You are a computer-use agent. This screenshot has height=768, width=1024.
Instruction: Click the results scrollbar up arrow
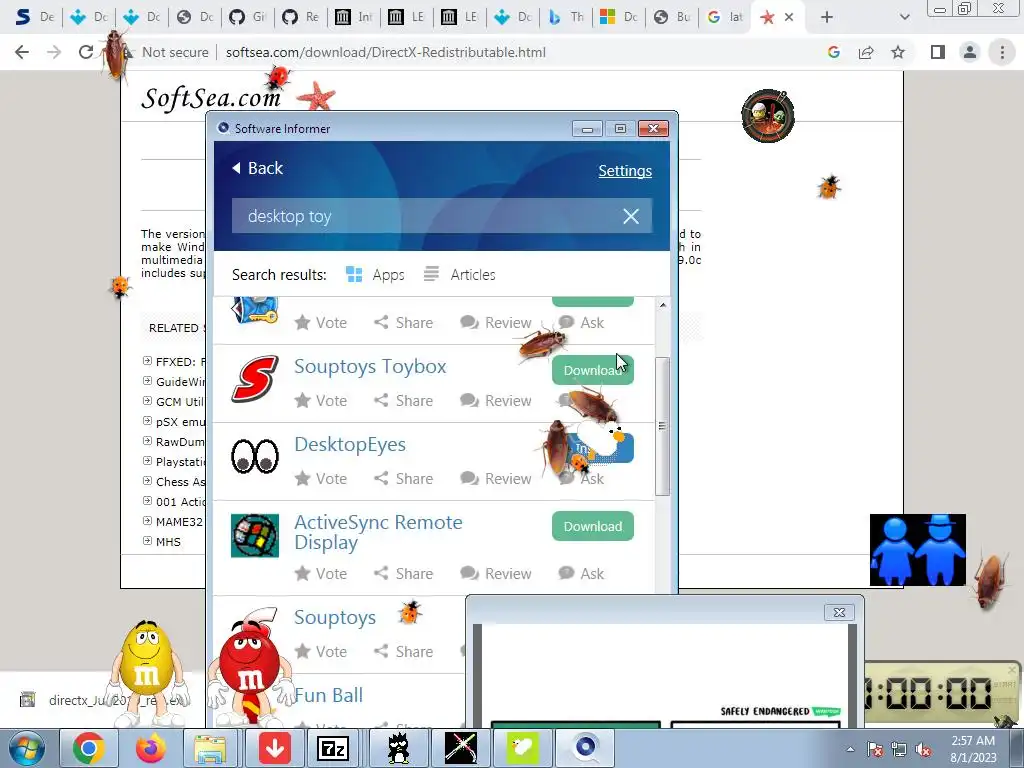[662, 305]
